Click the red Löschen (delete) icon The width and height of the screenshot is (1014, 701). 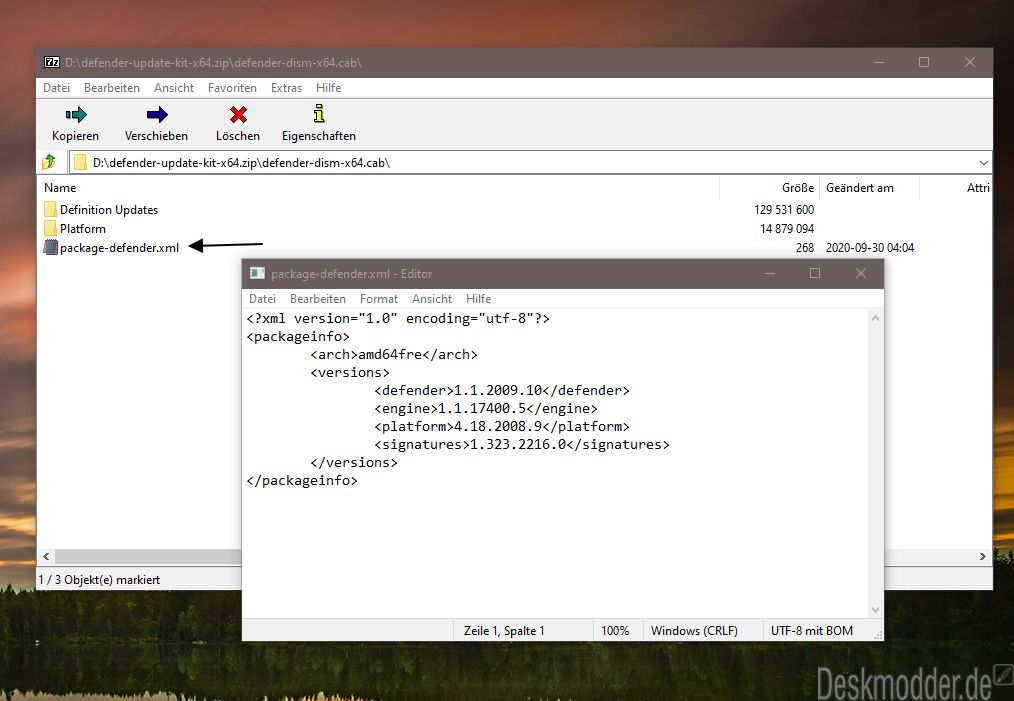click(238, 115)
